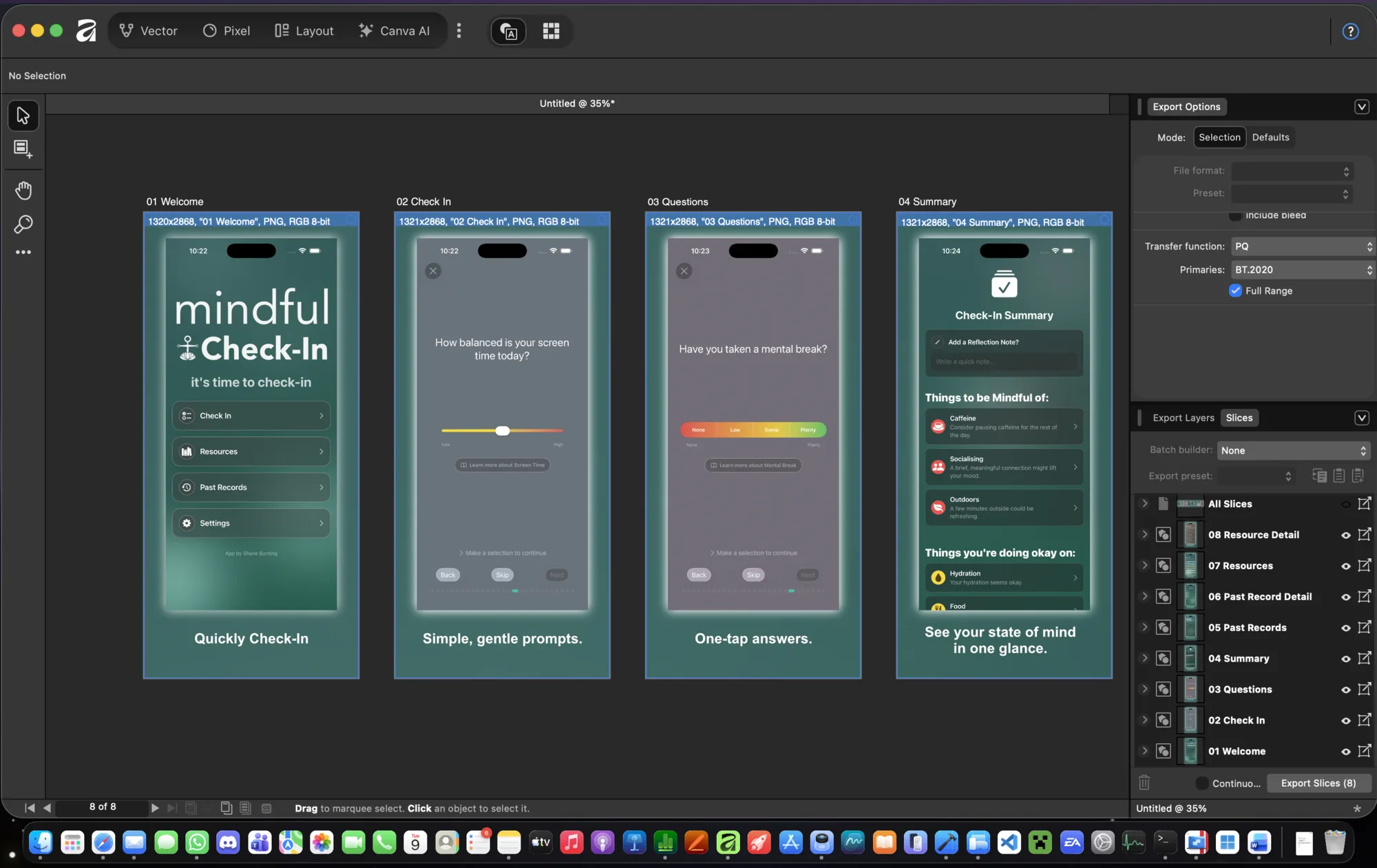Open the Export preset dropdown
This screenshot has height=868, width=1377.
coord(1255,476)
